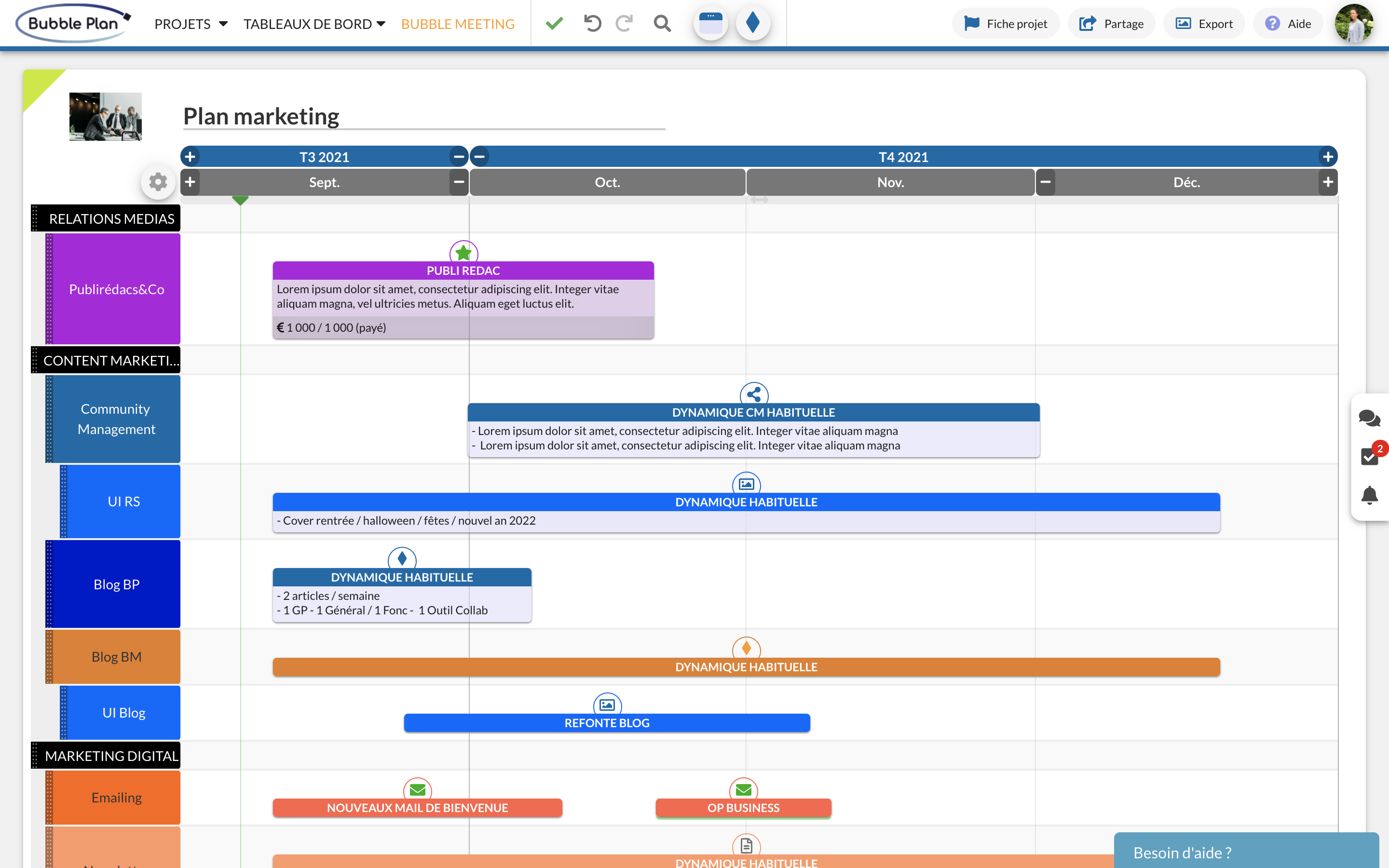The width and height of the screenshot is (1389, 868).
Task: Open the search magnifier
Action: (x=662, y=24)
